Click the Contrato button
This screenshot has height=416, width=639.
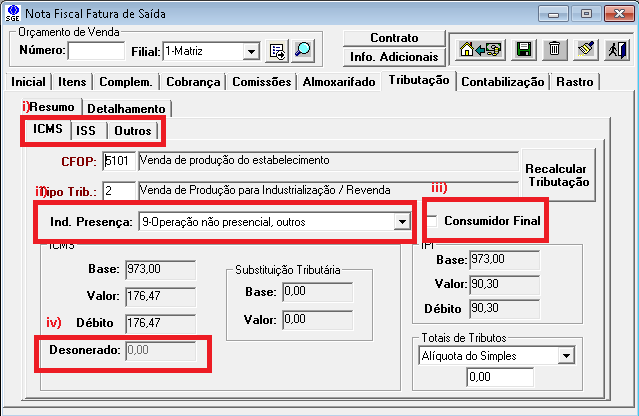pyautogui.click(x=394, y=38)
